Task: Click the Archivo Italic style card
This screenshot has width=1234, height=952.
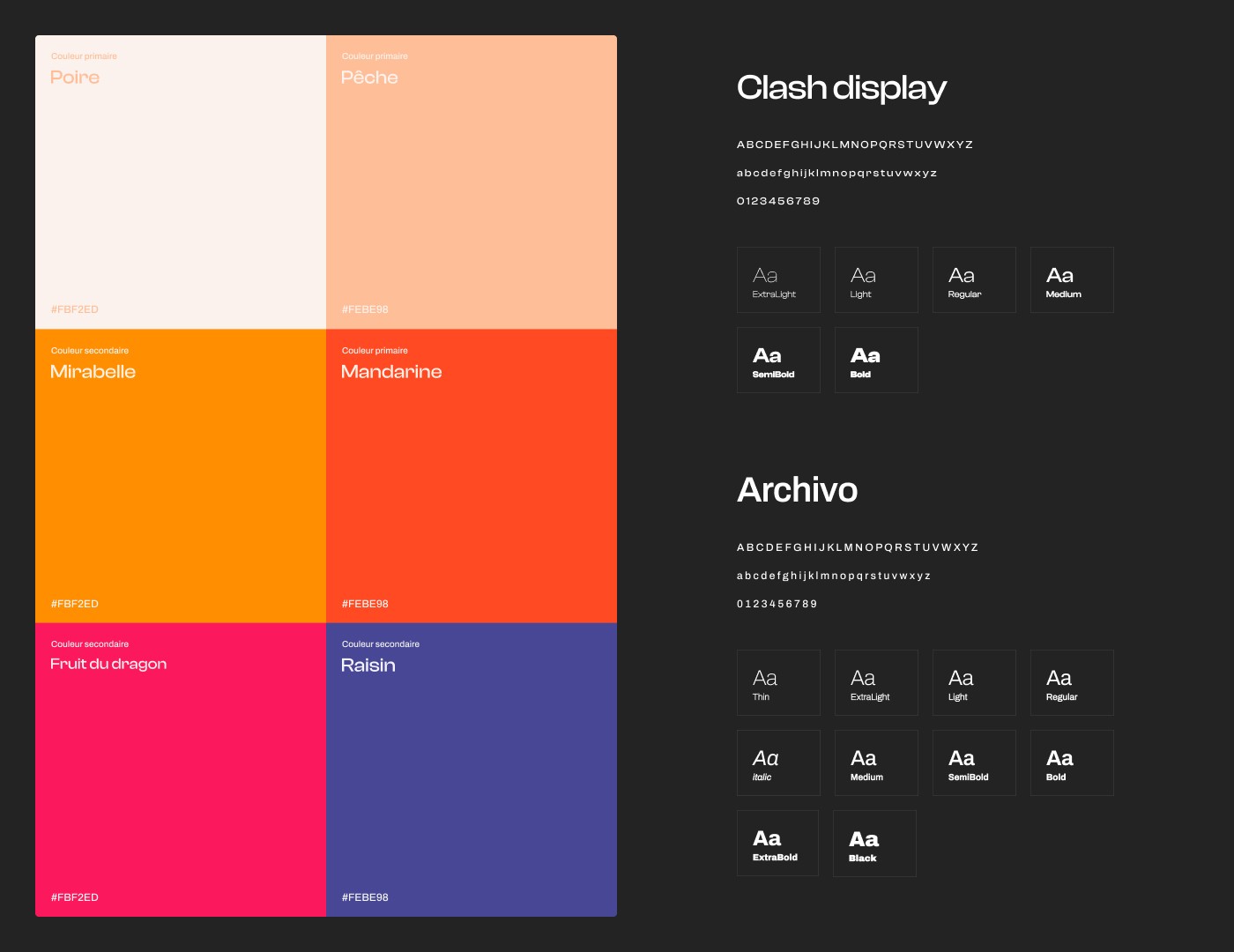Action: [778, 762]
